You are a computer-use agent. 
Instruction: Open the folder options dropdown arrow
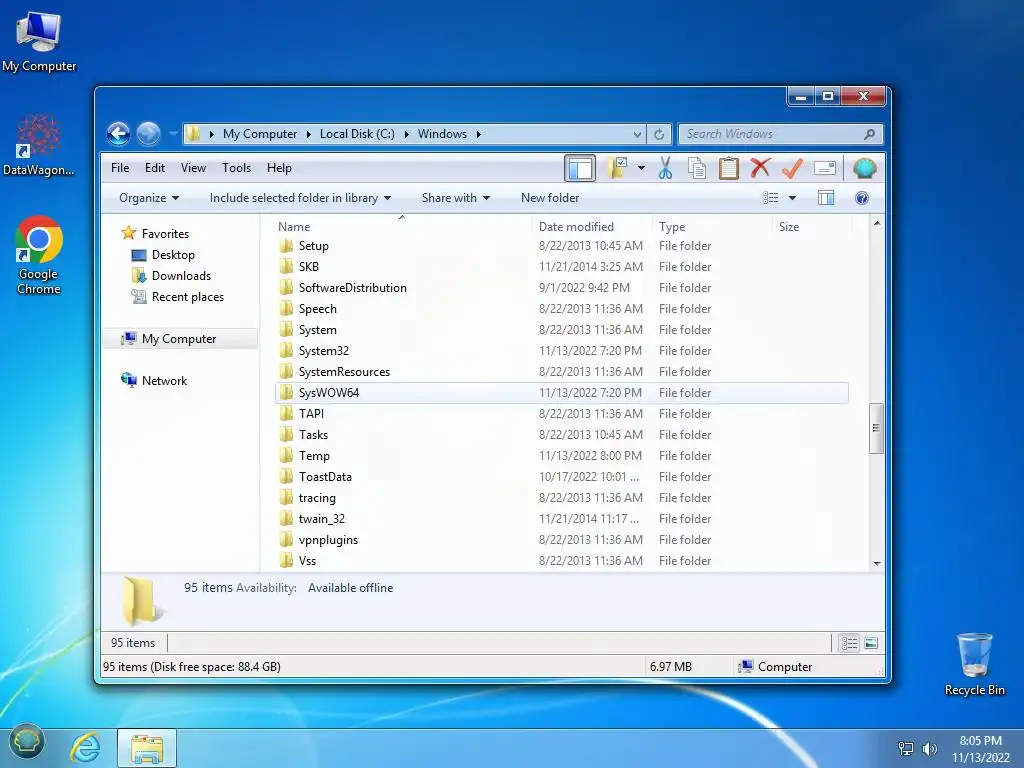641,168
